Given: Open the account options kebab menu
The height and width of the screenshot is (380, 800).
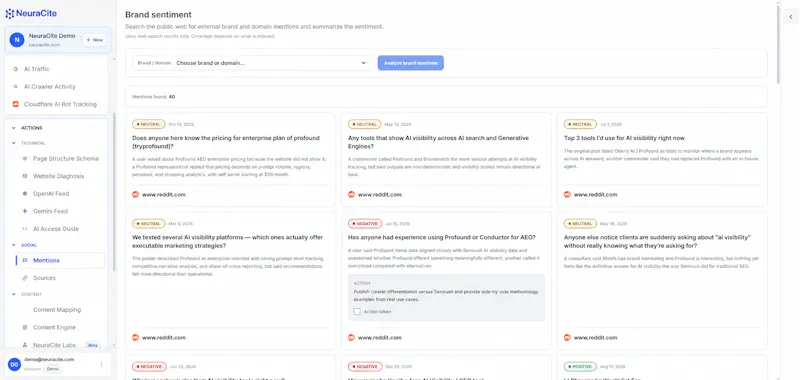Looking at the screenshot, I should pos(102,364).
